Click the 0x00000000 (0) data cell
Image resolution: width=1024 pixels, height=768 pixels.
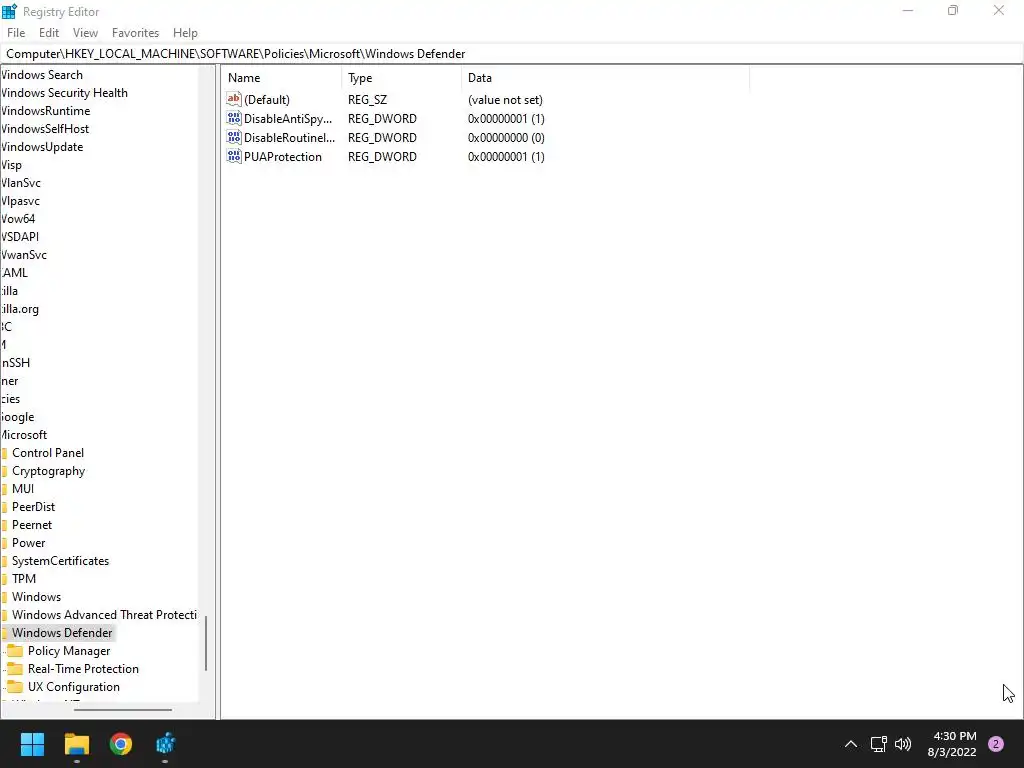point(506,137)
